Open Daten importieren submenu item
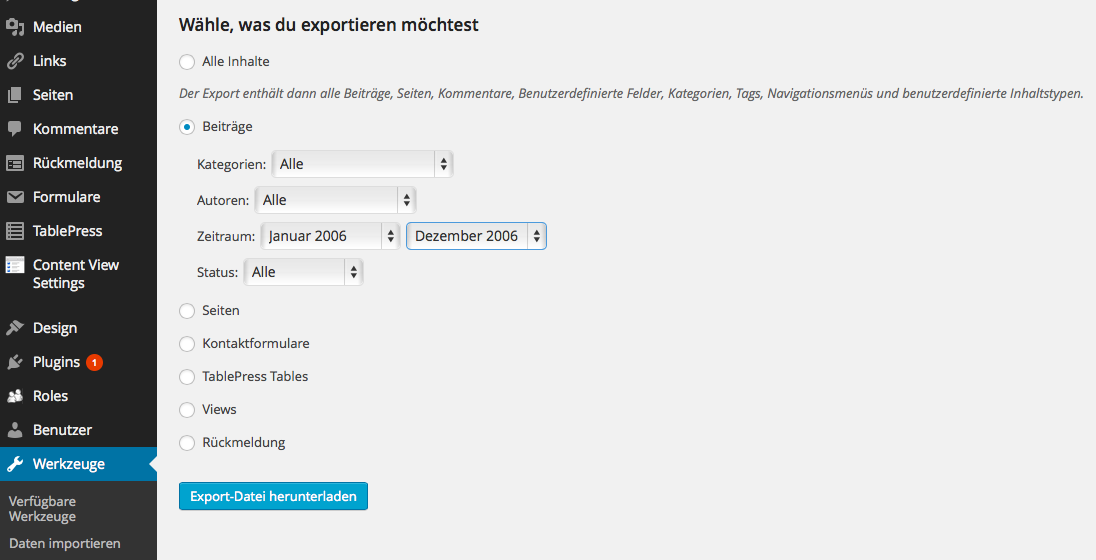 pos(65,543)
